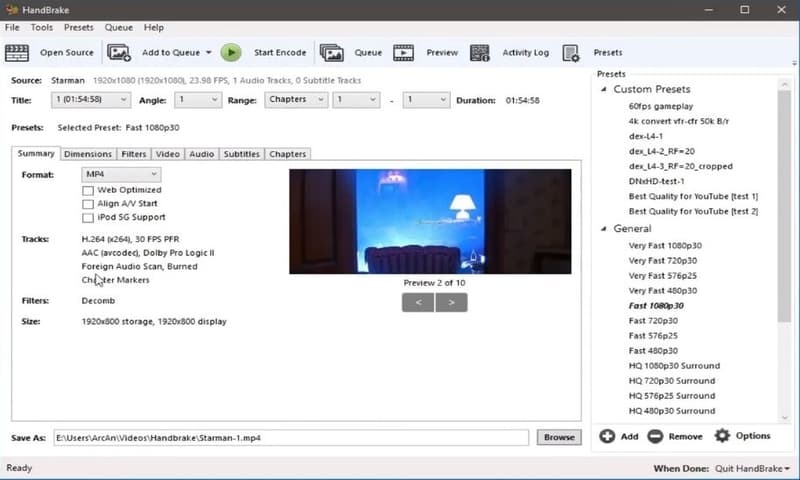Click the plus icon for Add preset
The height and width of the screenshot is (480, 800).
(607, 436)
